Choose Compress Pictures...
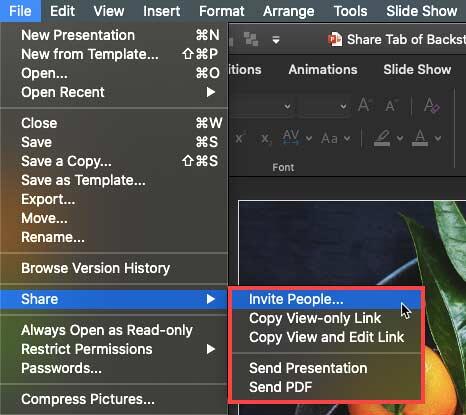The width and height of the screenshot is (466, 415). tap(114, 399)
